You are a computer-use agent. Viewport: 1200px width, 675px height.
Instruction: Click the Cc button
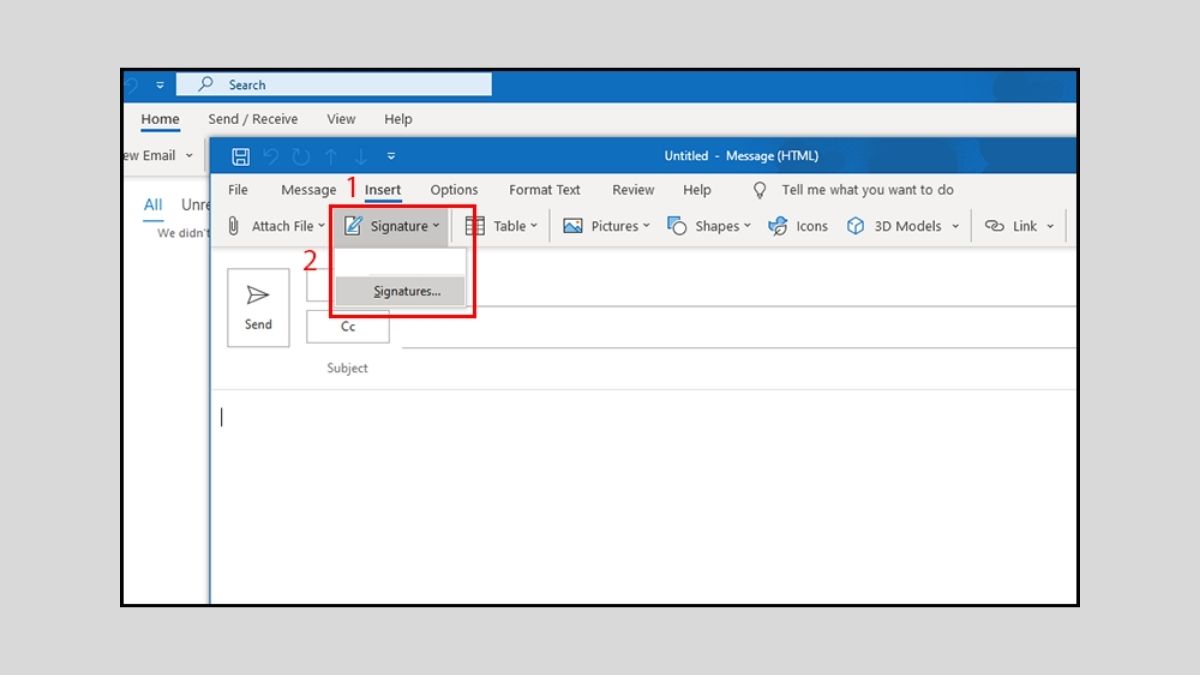pyautogui.click(x=348, y=327)
